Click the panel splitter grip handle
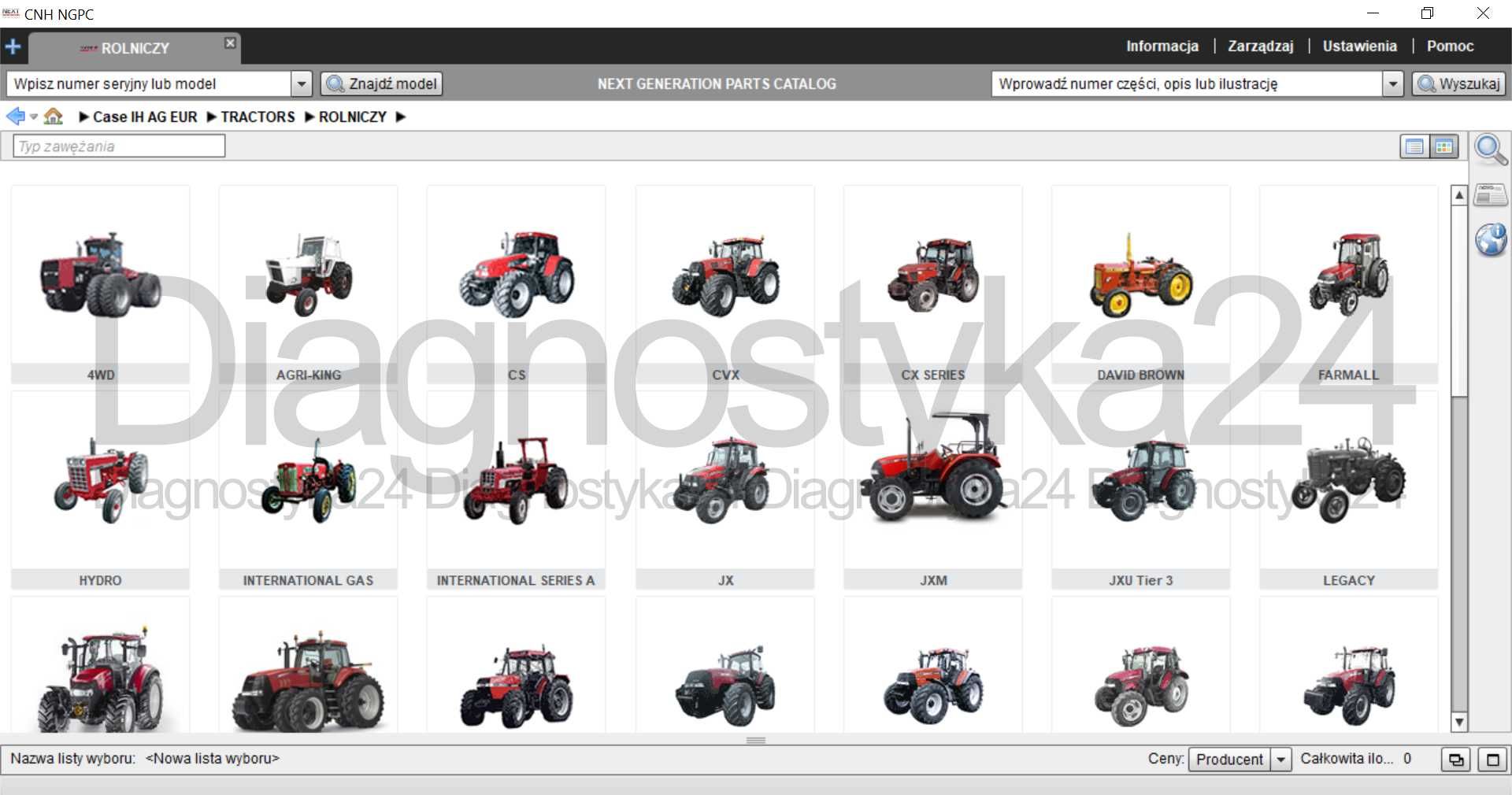Viewport: 1512px width, 795px height. (x=756, y=741)
